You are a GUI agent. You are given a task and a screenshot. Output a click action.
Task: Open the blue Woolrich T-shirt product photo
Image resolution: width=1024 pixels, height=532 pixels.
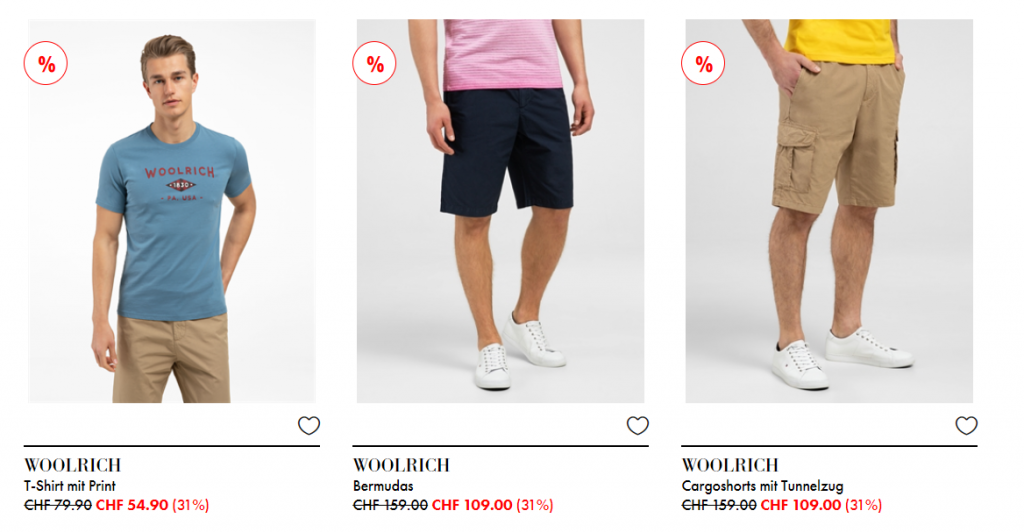[172, 211]
